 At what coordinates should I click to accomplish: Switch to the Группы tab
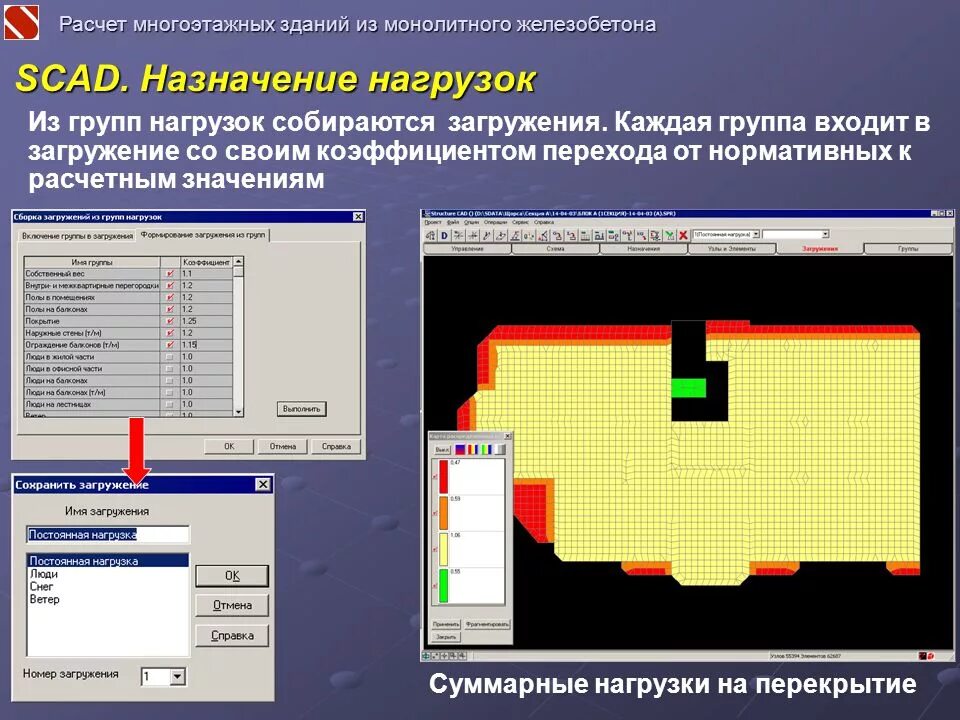pyautogui.click(x=908, y=249)
